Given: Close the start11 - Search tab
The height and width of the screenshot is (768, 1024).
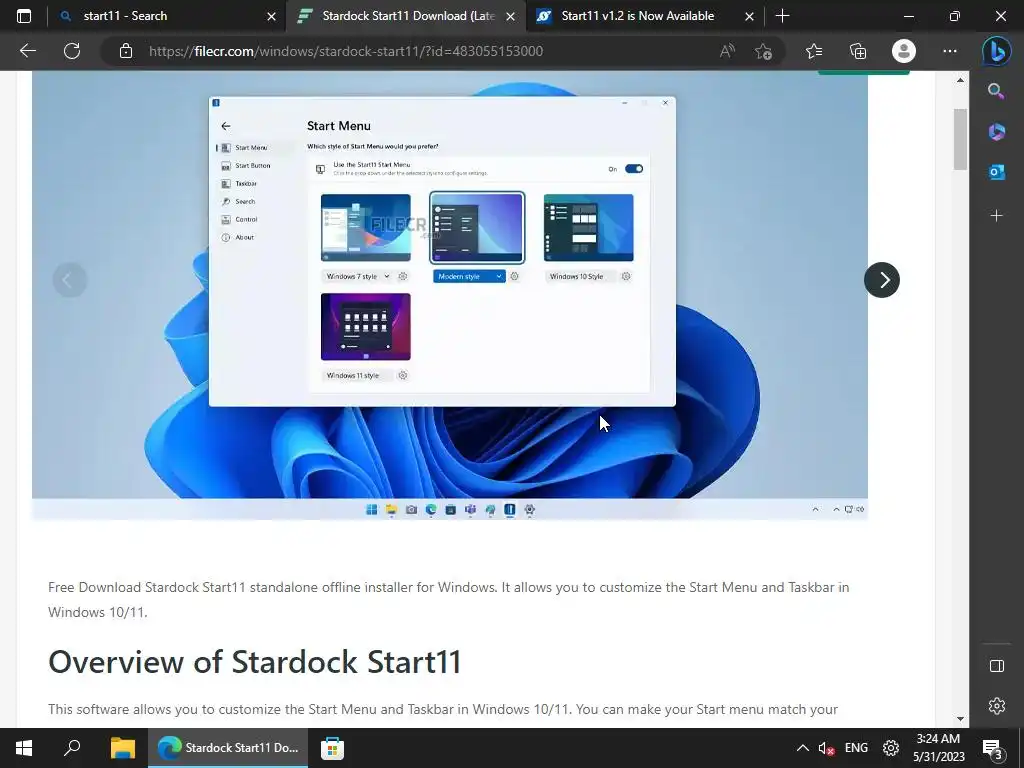Looking at the screenshot, I should [x=272, y=16].
